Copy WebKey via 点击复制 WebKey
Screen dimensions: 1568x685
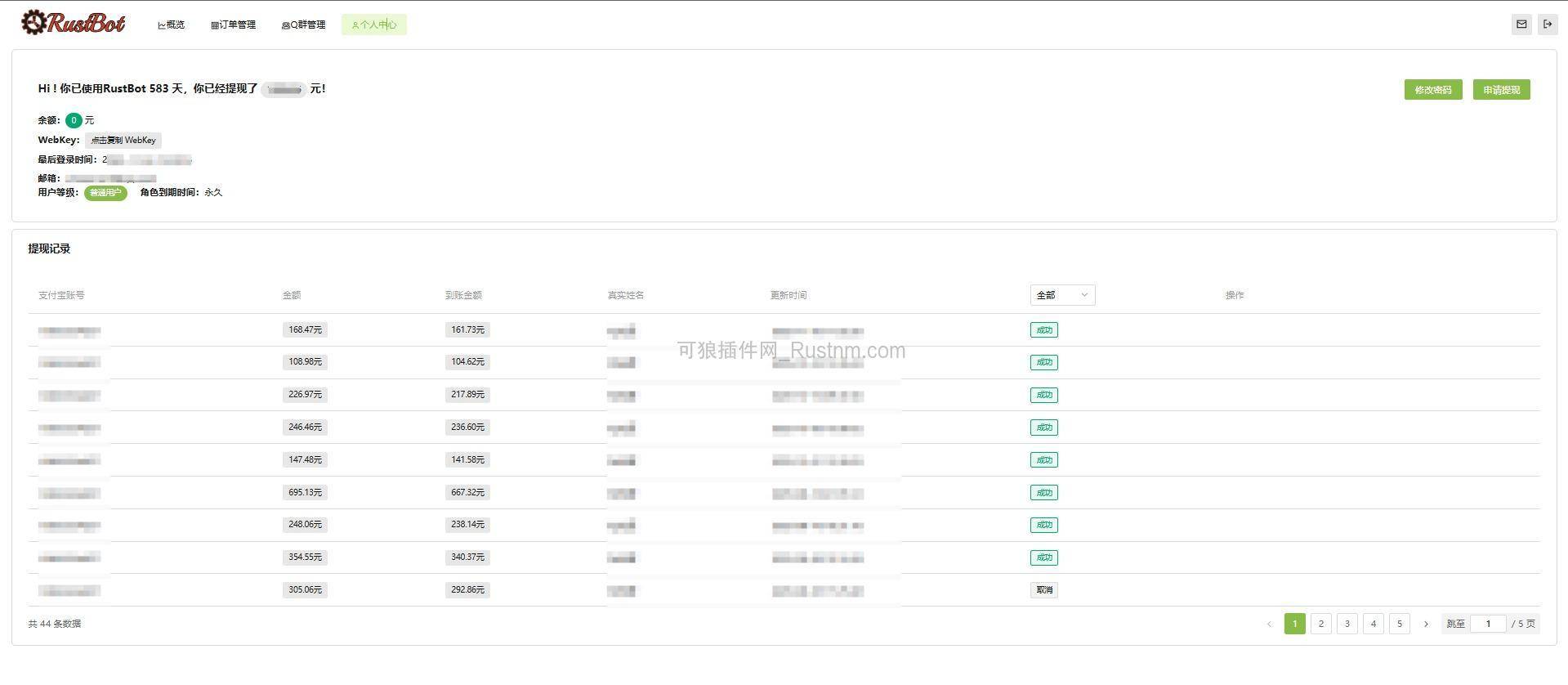pyautogui.click(x=123, y=140)
